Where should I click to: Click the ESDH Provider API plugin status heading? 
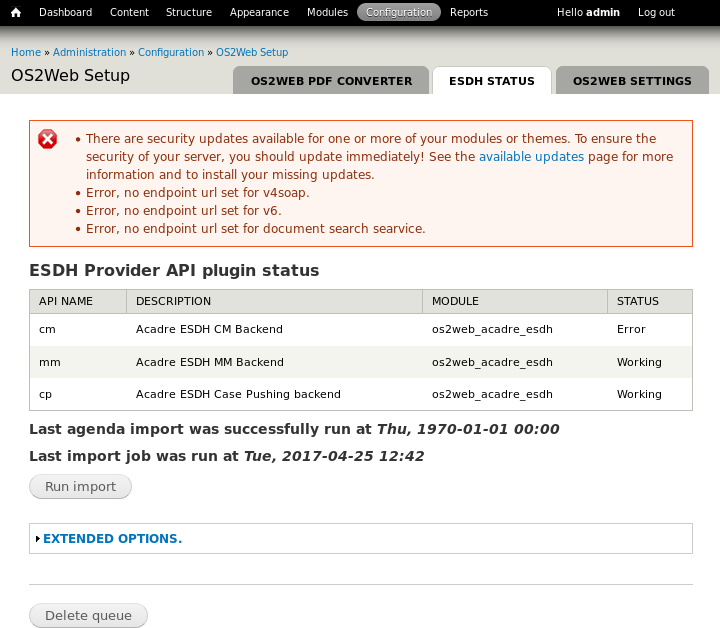pos(174,270)
